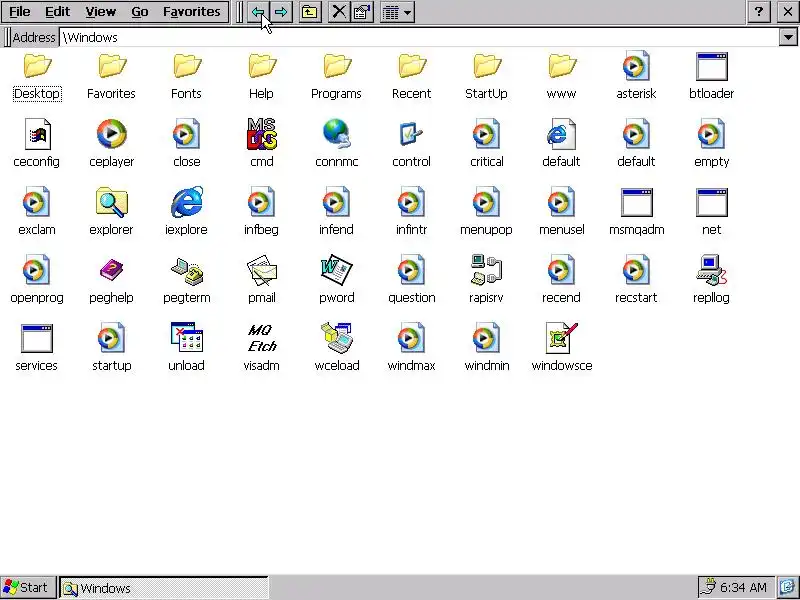Select the unload calendar icon

pos(186,338)
